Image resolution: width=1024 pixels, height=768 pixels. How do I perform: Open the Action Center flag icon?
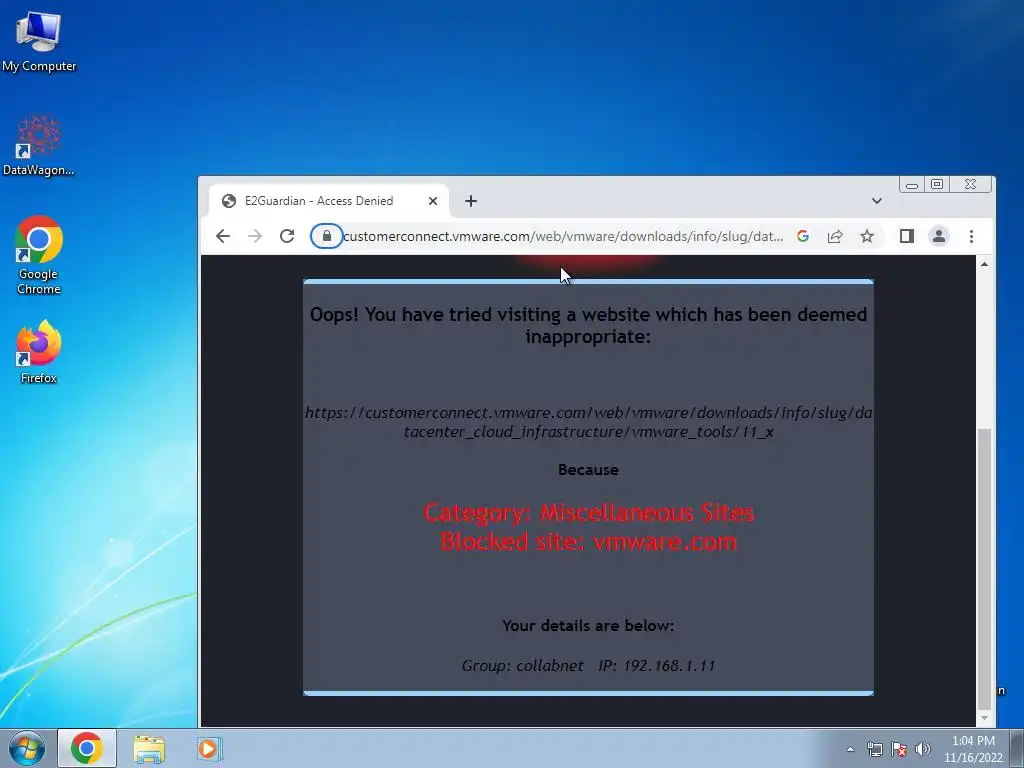[899, 749]
